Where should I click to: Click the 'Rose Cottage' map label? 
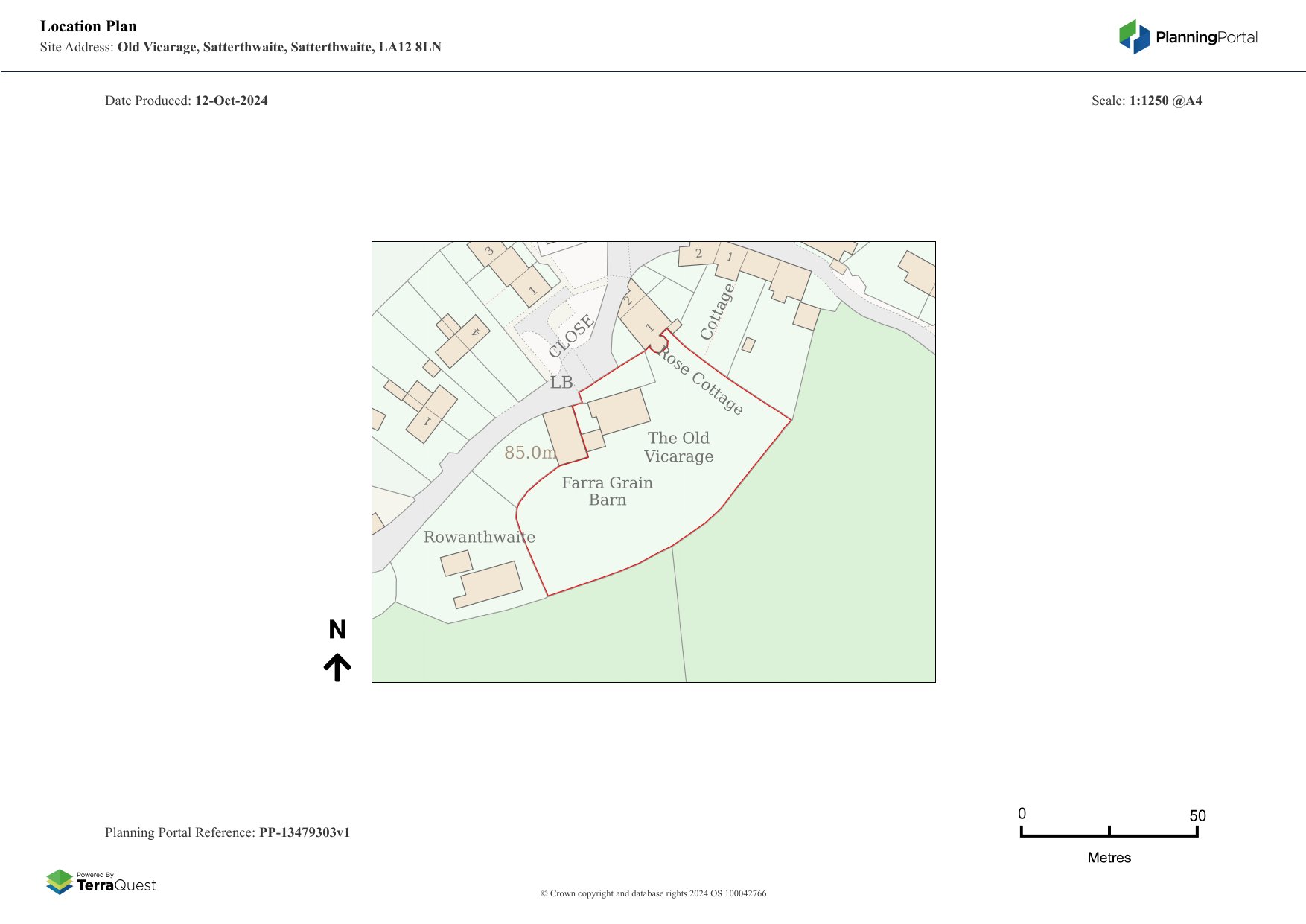(x=701, y=381)
